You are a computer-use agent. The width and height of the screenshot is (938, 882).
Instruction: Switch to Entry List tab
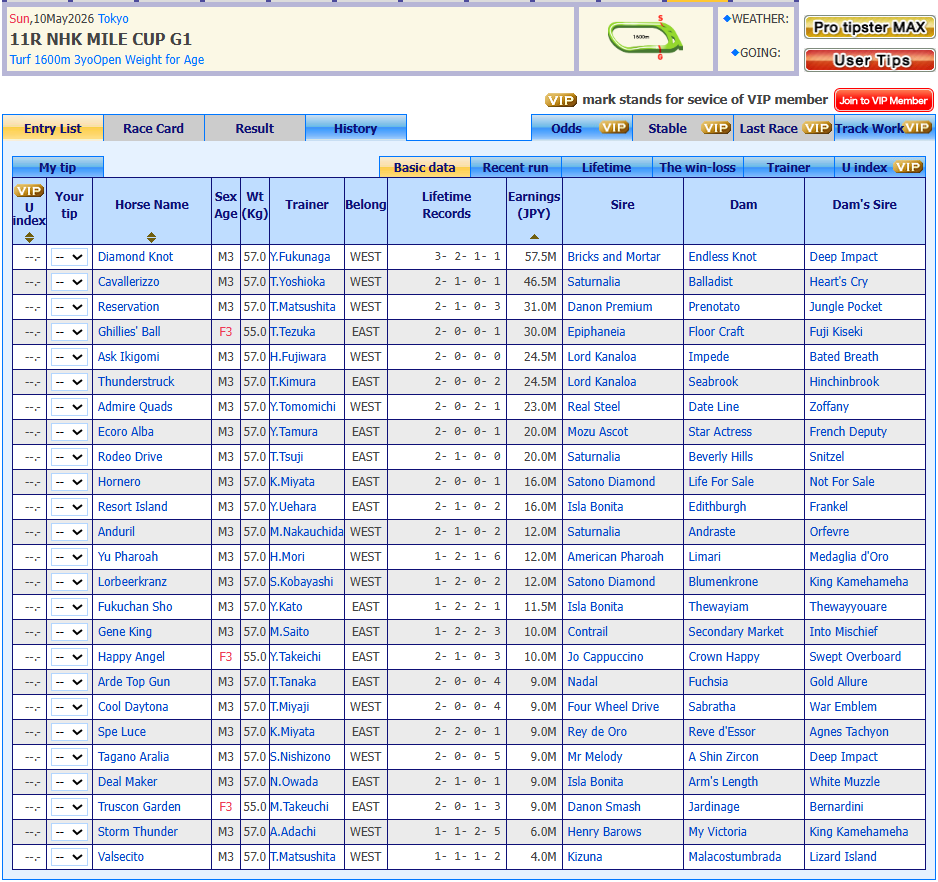(53, 129)
